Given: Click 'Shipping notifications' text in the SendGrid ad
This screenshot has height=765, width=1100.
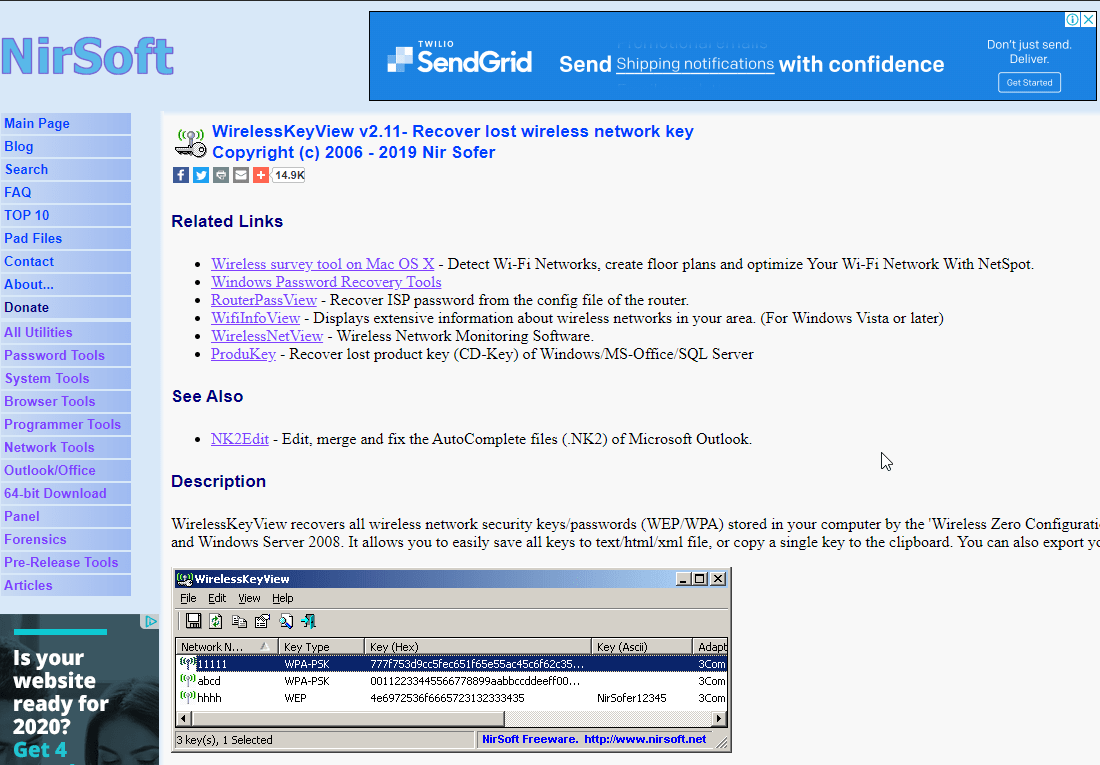Looking at the screenshot, I should 695,64.
